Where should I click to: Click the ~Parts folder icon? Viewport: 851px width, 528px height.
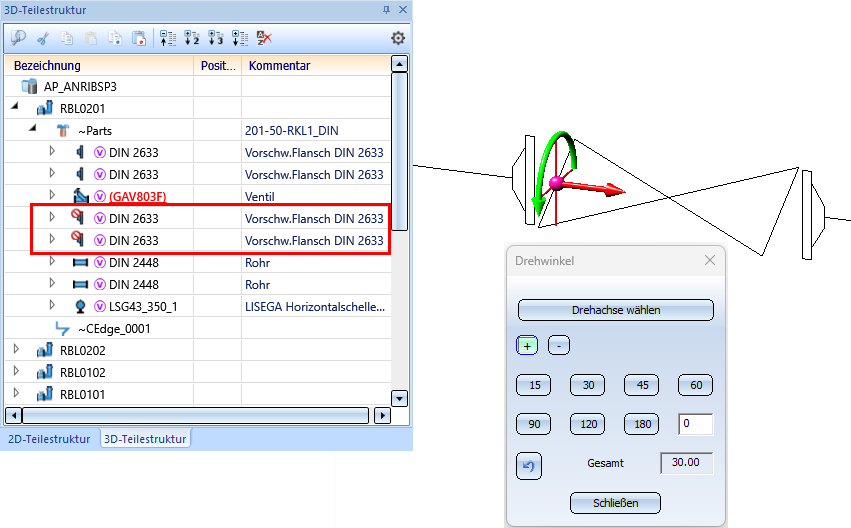click(x=63, y=130)
